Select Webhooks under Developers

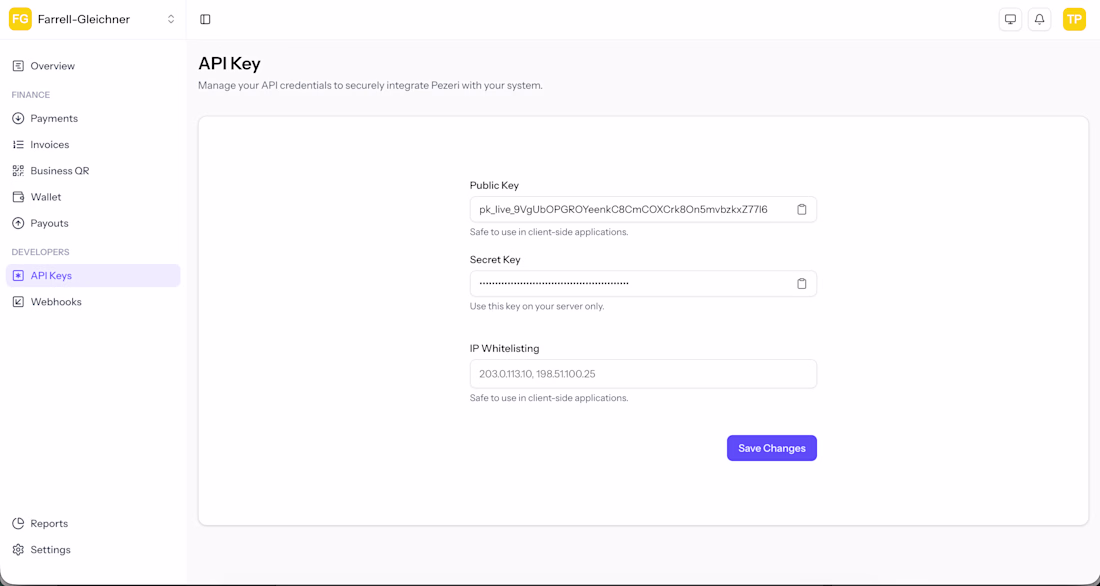point(56,302)
